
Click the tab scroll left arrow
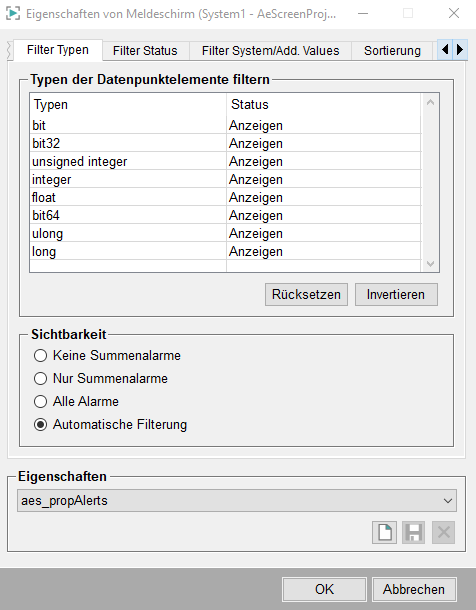click(445, 49)
